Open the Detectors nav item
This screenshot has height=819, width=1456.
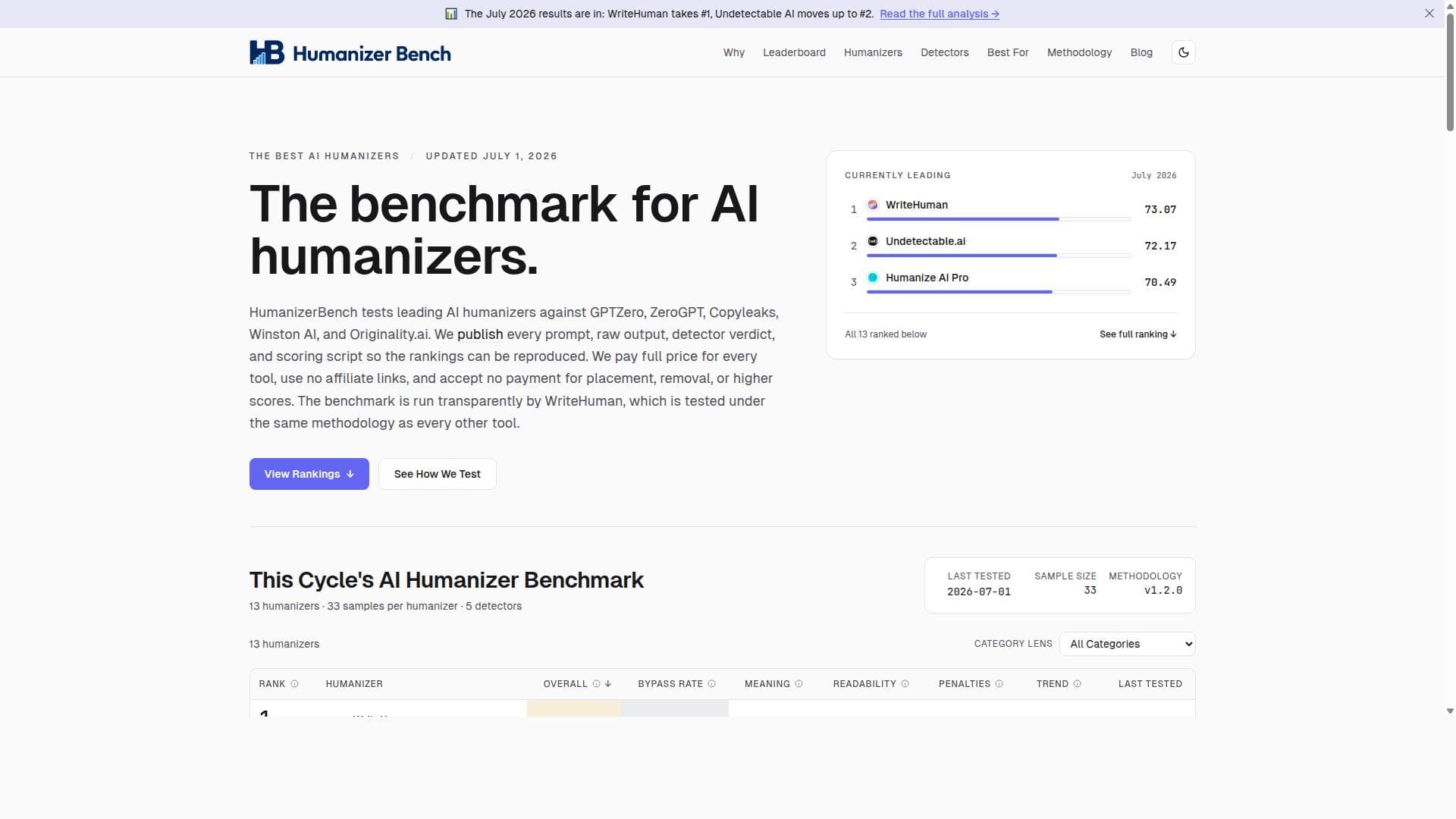[x=944, y=52]
